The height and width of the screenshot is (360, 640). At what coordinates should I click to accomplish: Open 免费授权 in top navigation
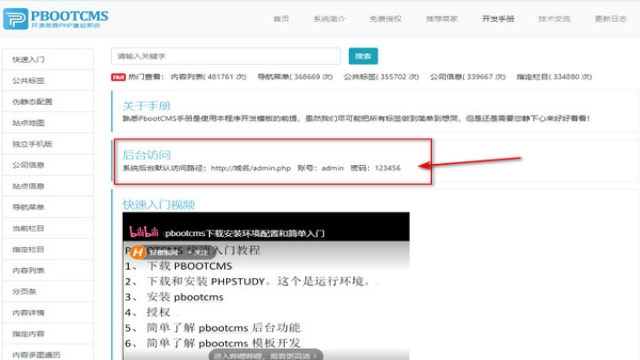385,19
